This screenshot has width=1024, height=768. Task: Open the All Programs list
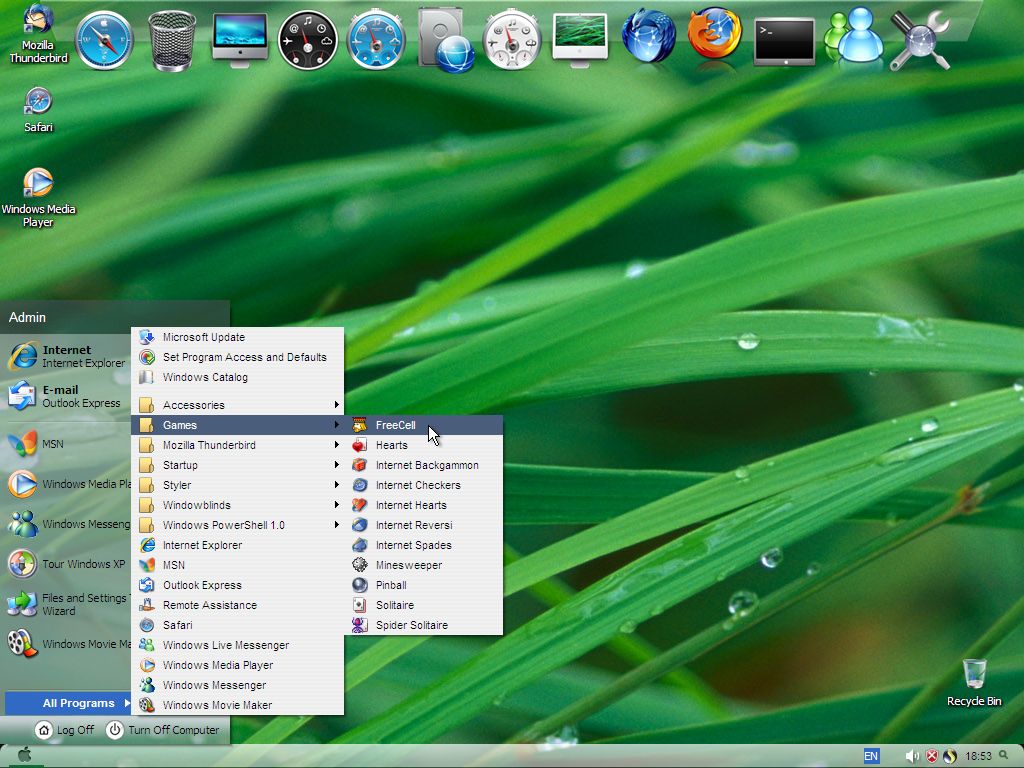coord(68,703)
